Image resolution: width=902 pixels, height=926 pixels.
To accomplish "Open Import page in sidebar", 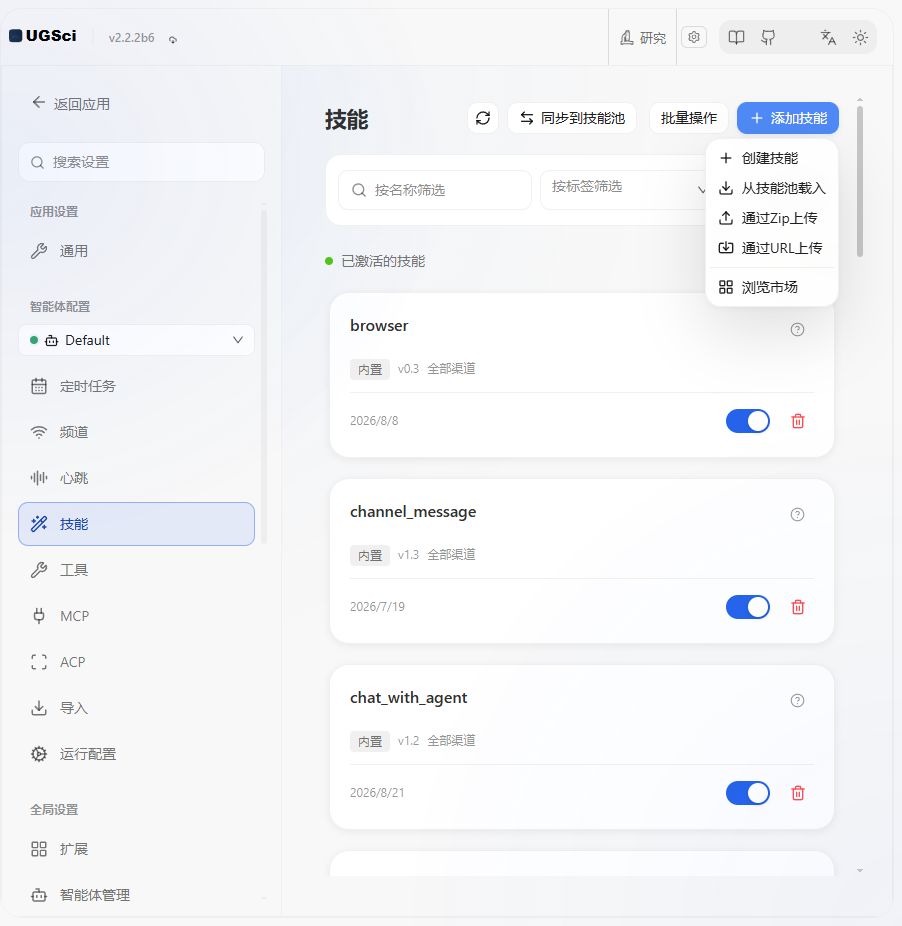I will (136, 708).
